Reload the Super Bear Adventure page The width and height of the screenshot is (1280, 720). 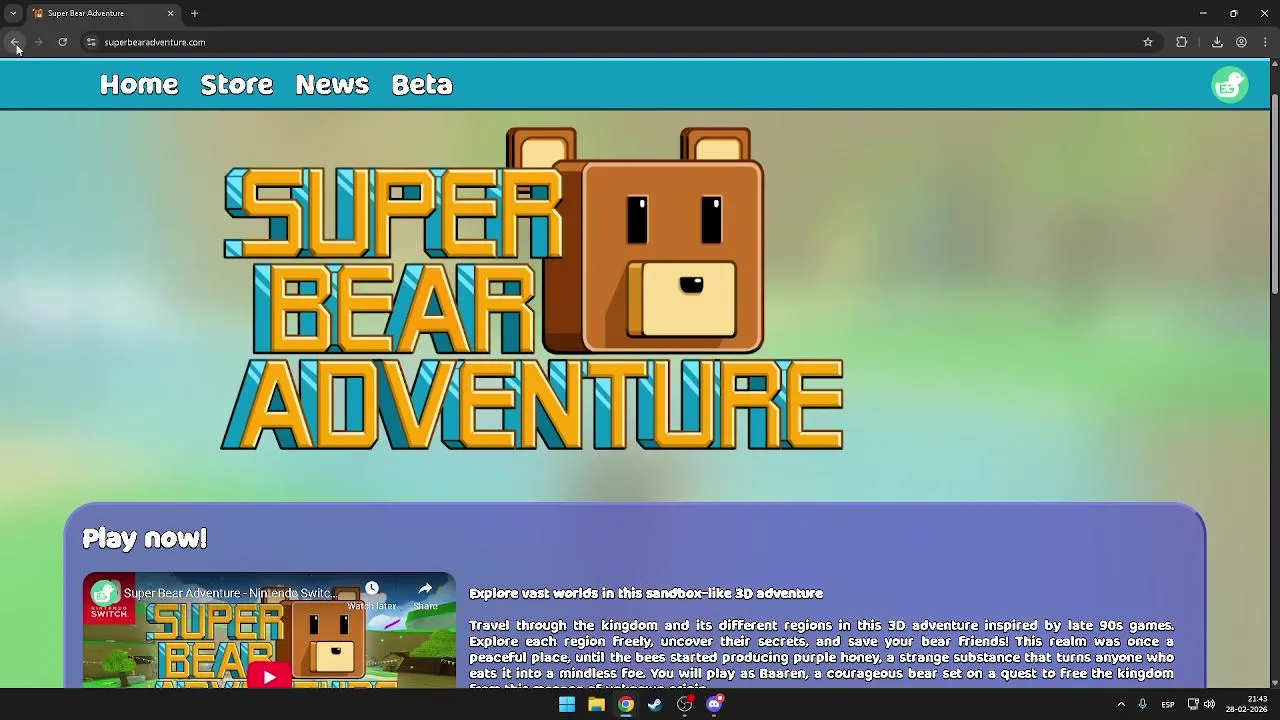[62, 42]
